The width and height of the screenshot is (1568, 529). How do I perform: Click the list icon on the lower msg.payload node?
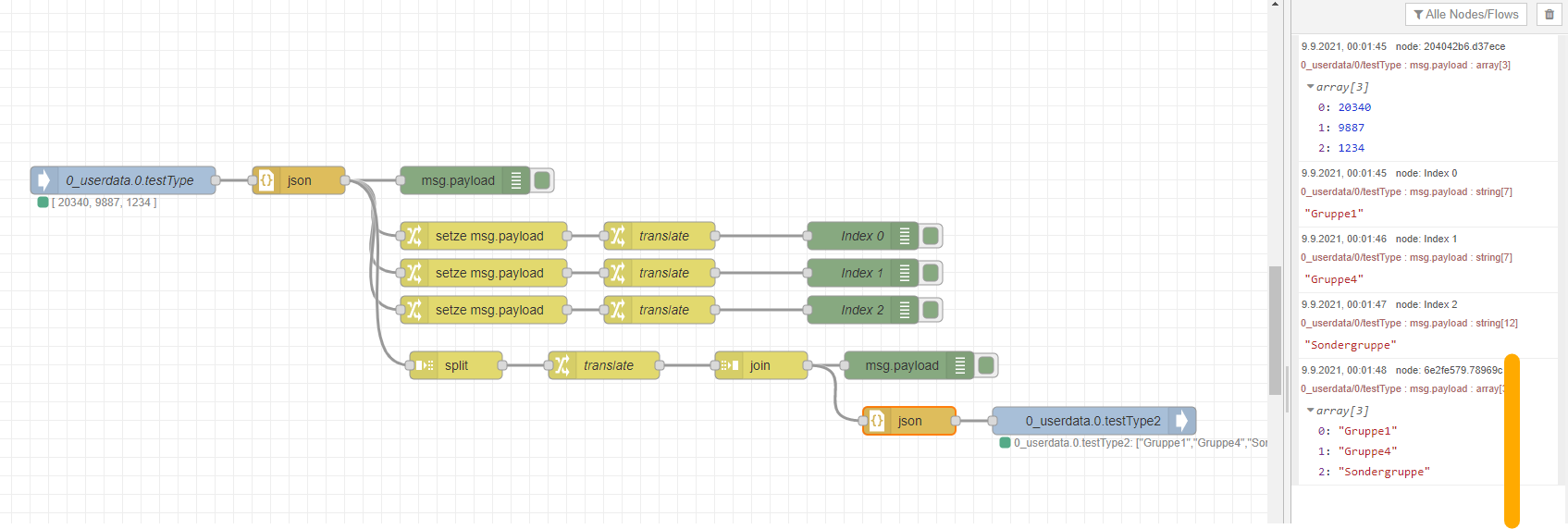[960, 365]
